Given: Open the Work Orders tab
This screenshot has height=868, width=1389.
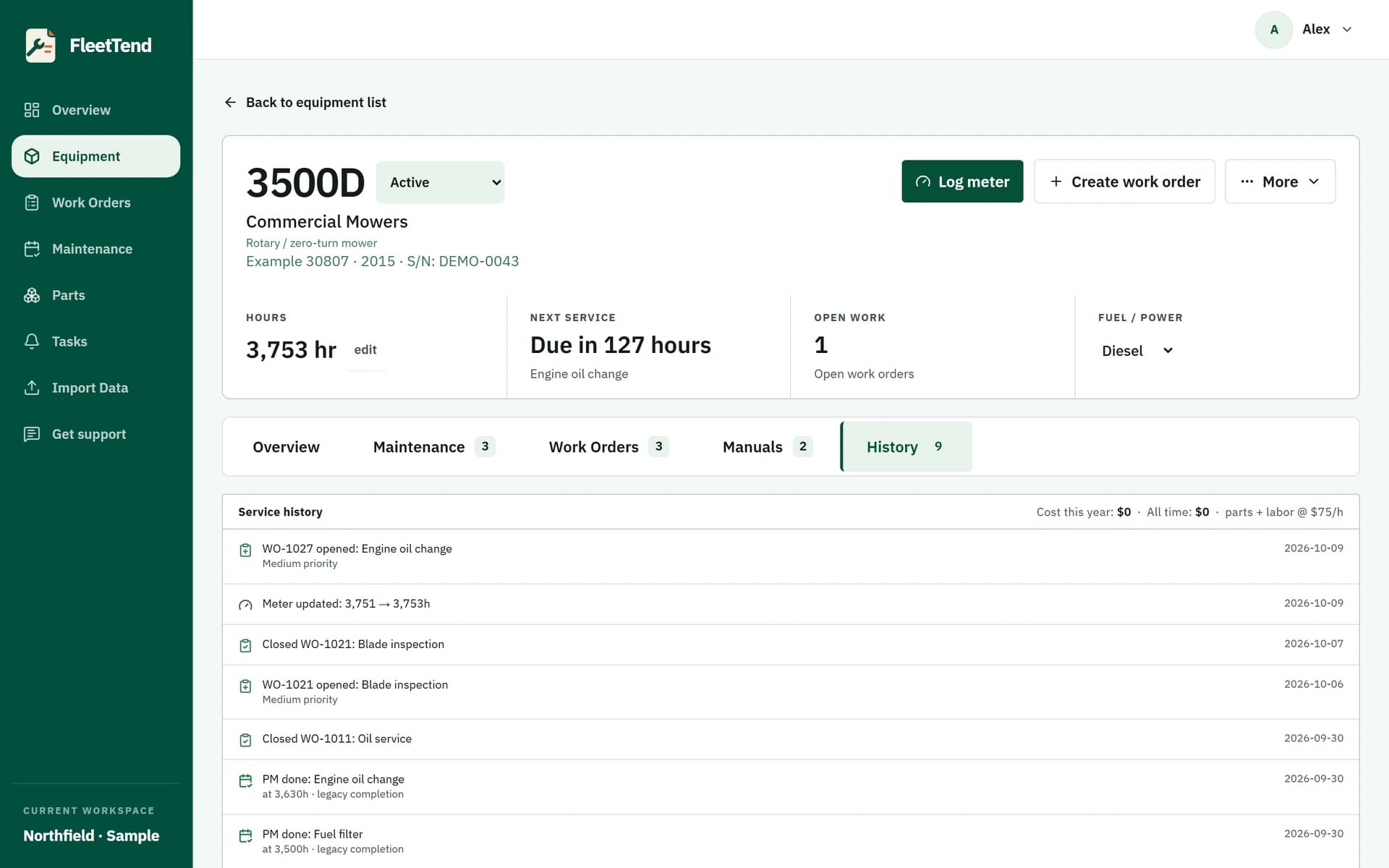Looking at the screenshot, I should pyautogui.click(x=608, y=447).
